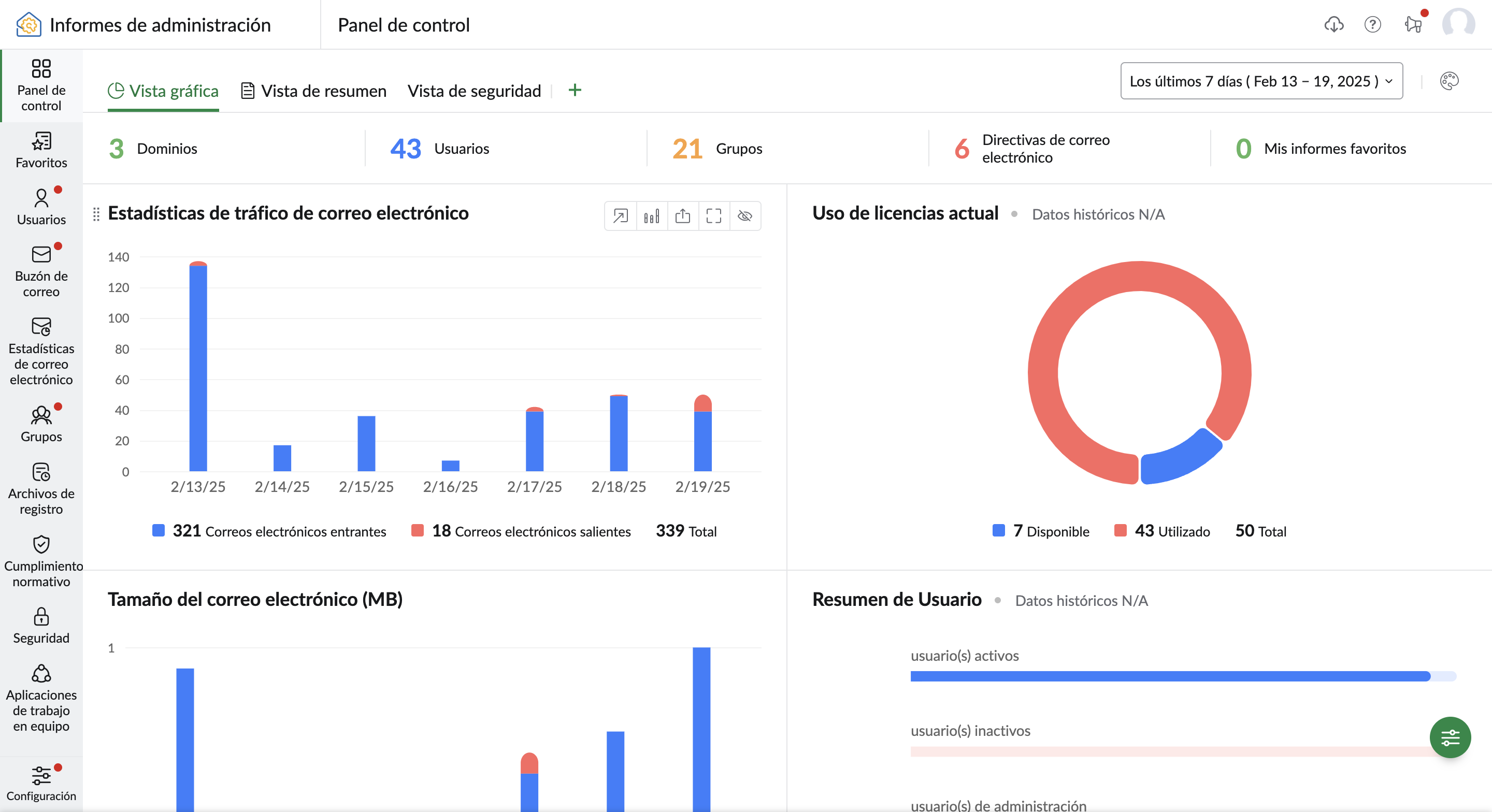This screenshot has height=812, width=1492.
Task: Go to Archivos de registro
Action: pyautogui.click(x=41, y=489)
